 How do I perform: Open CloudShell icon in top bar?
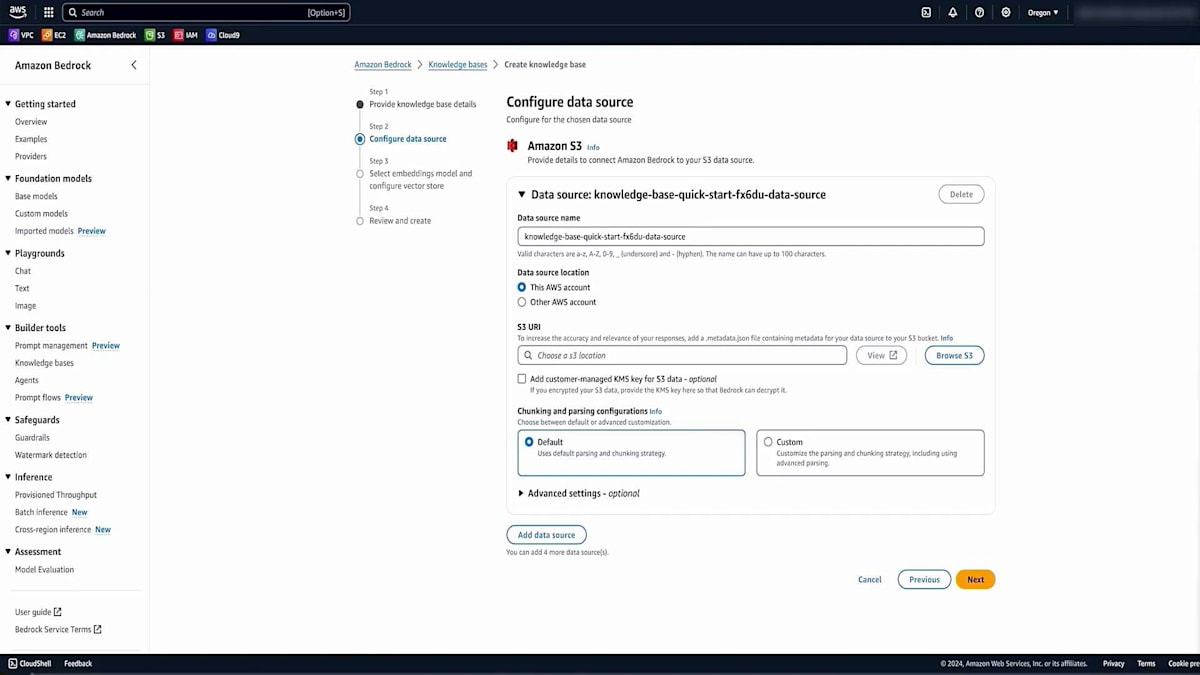pos(926,13)
